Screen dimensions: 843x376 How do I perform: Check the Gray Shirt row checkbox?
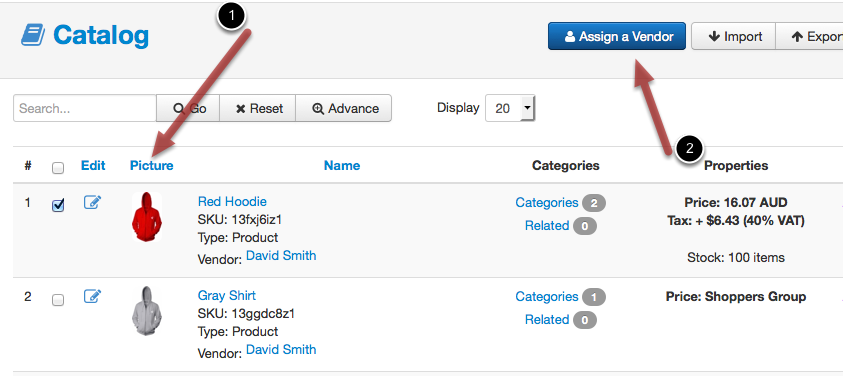click(58, 300)
